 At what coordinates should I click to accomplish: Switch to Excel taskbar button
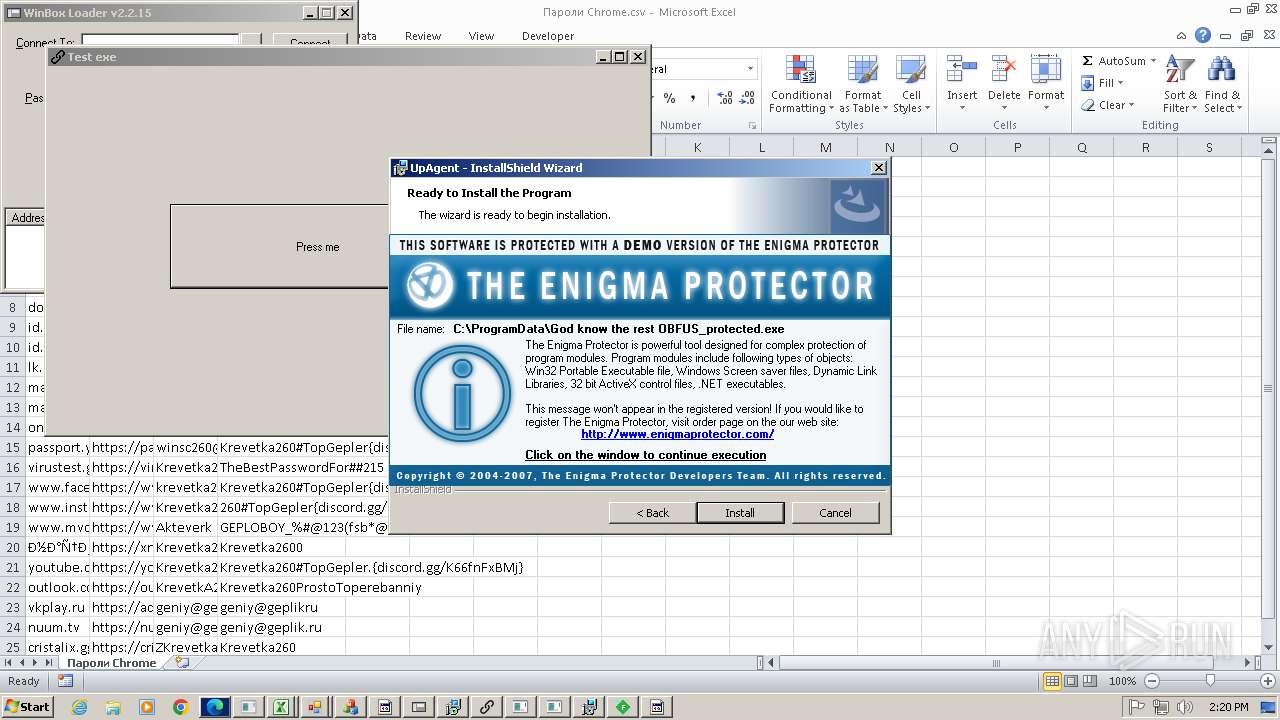pyautogui.click(x=282, y=707)
